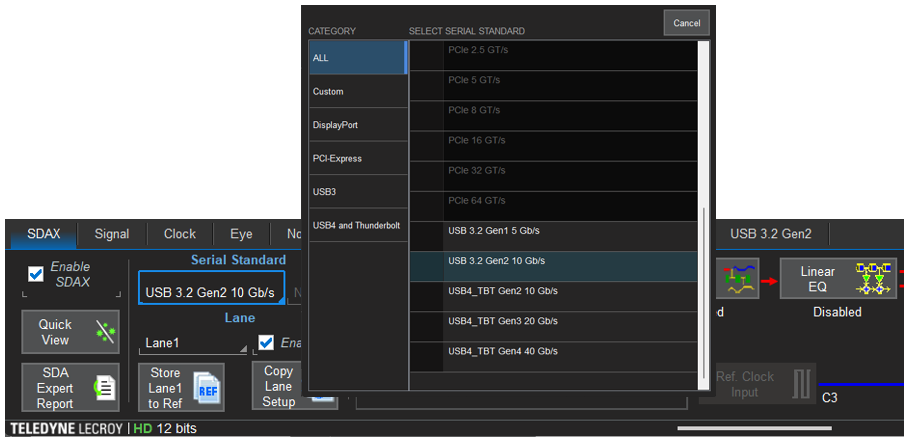Click the Copy Lane Setup button

(295, 386)
